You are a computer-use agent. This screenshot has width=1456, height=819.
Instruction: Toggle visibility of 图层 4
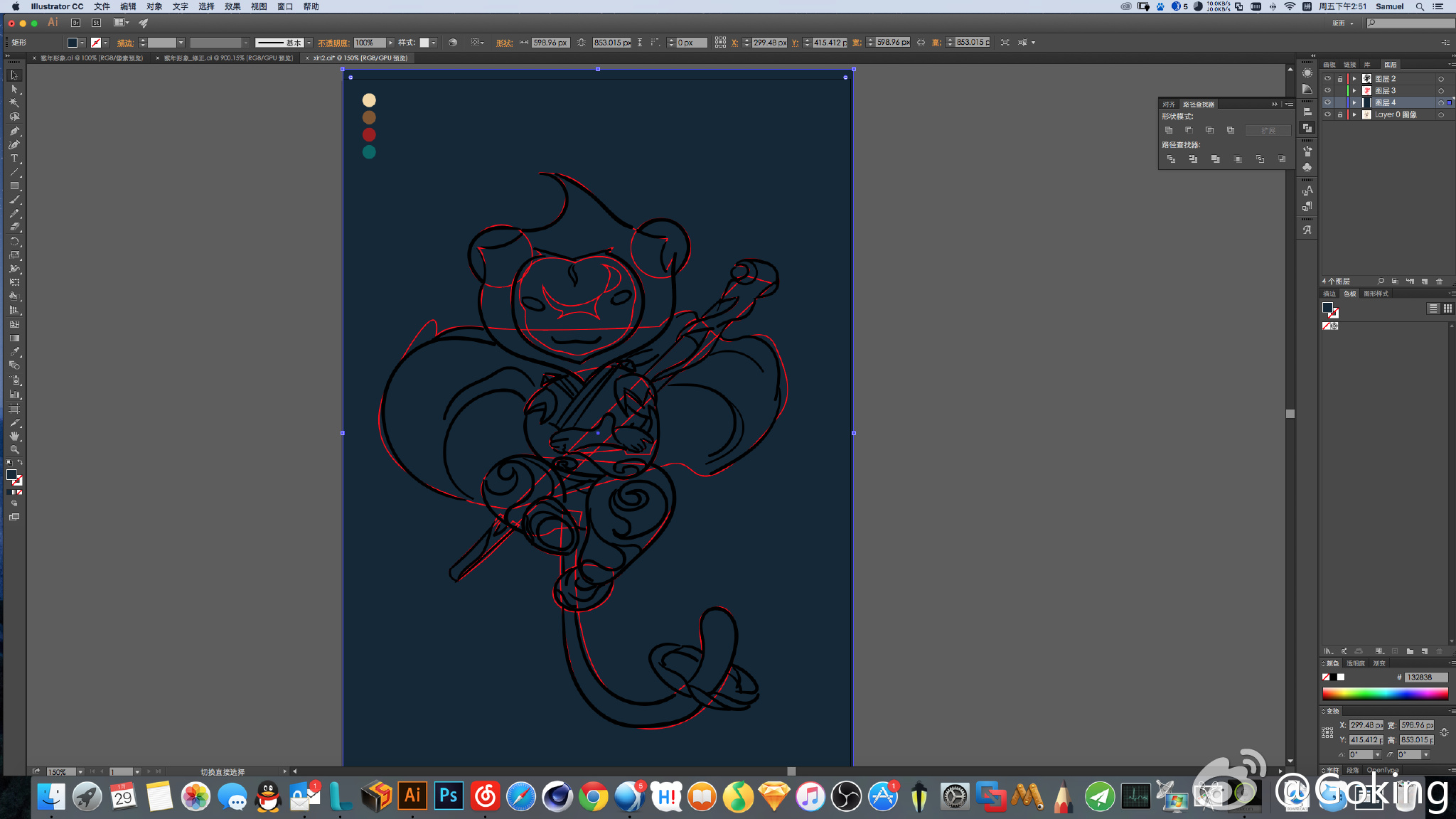pos(1327,102)
